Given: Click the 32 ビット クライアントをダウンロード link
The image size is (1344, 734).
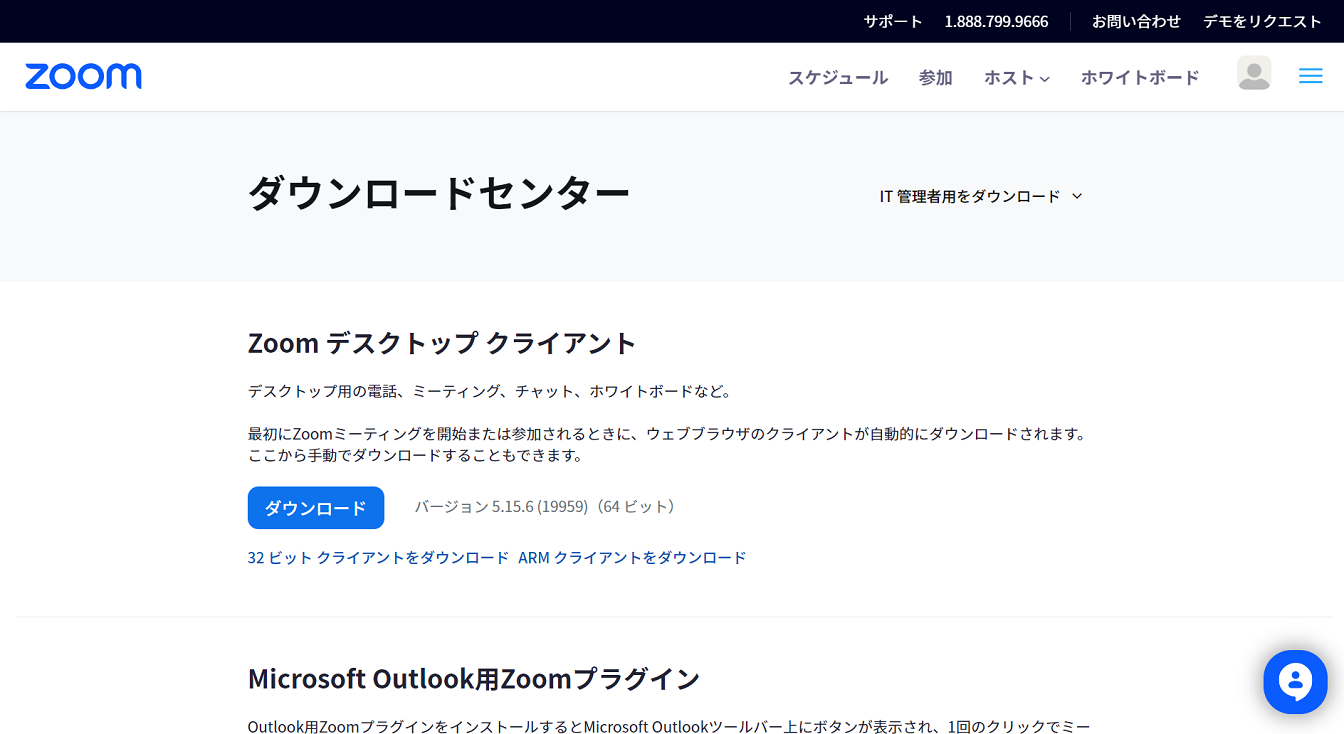Looking at the screenshot, I should pyautogui.click(x=378, y=558).
